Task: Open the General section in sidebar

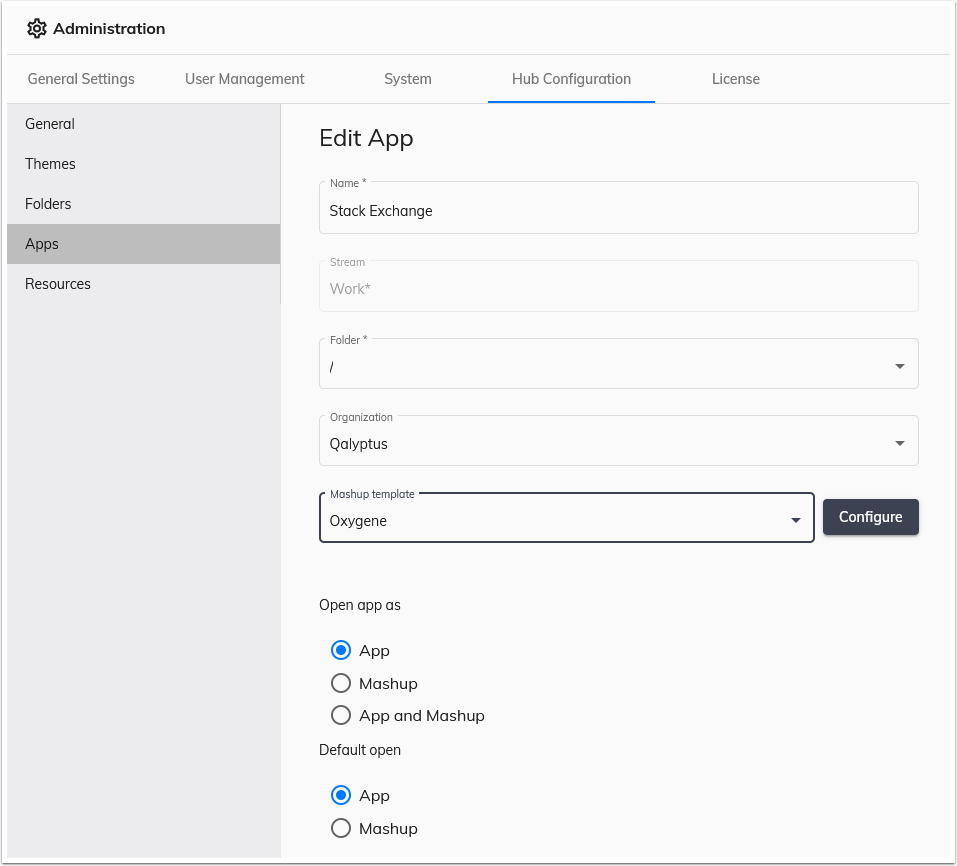Action: tap(49, 123)
